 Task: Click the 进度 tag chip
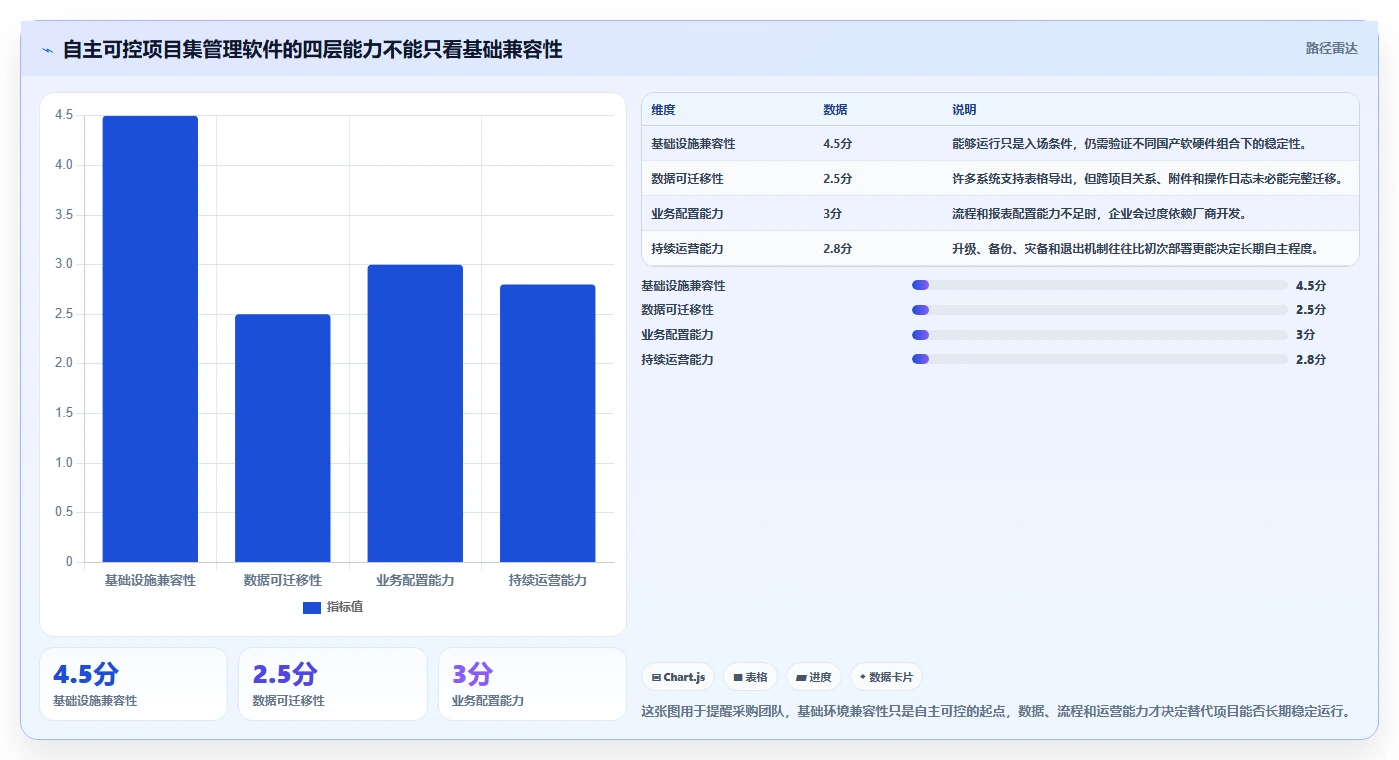point(814,677)
